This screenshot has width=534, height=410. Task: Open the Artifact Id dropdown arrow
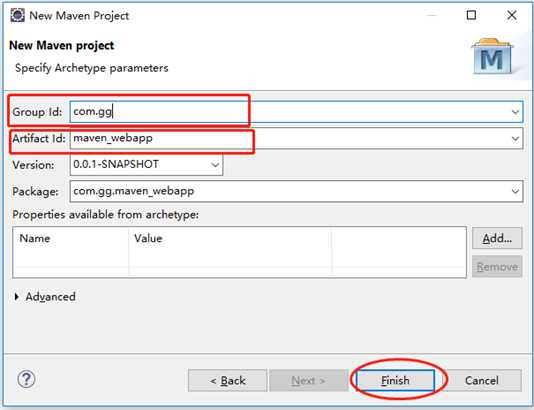pyautogui.click(x=515, y=138)
